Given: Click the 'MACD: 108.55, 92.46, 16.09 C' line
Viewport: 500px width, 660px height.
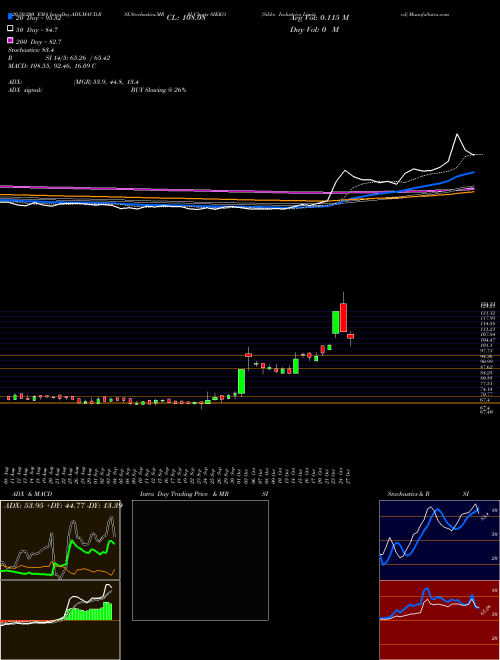Looking at the screenshot, I should (x=52, y=66).
